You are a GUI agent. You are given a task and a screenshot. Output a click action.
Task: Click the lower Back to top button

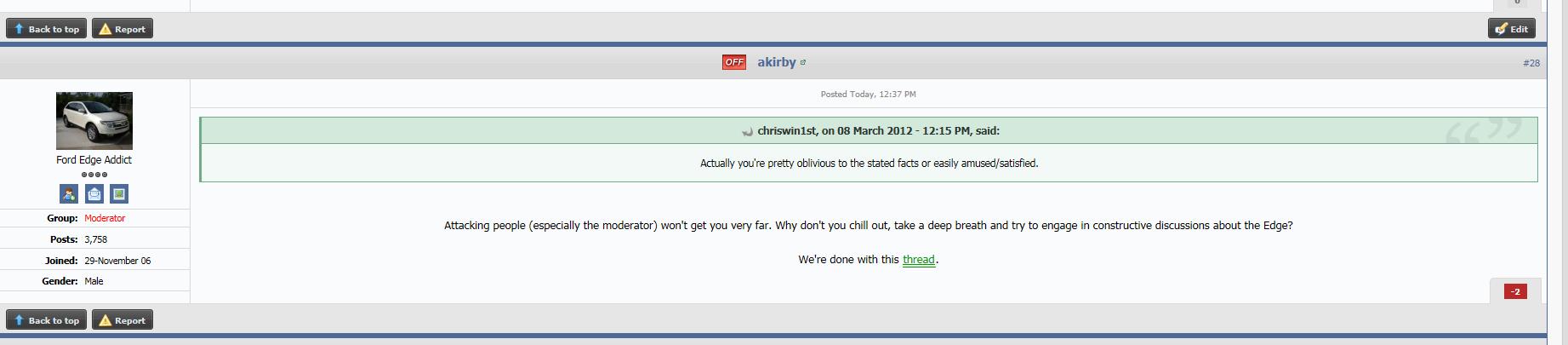47,320
